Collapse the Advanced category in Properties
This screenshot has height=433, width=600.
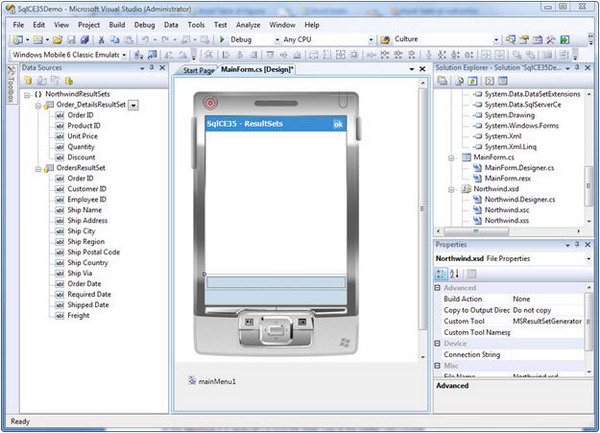[x=438, y=288]
